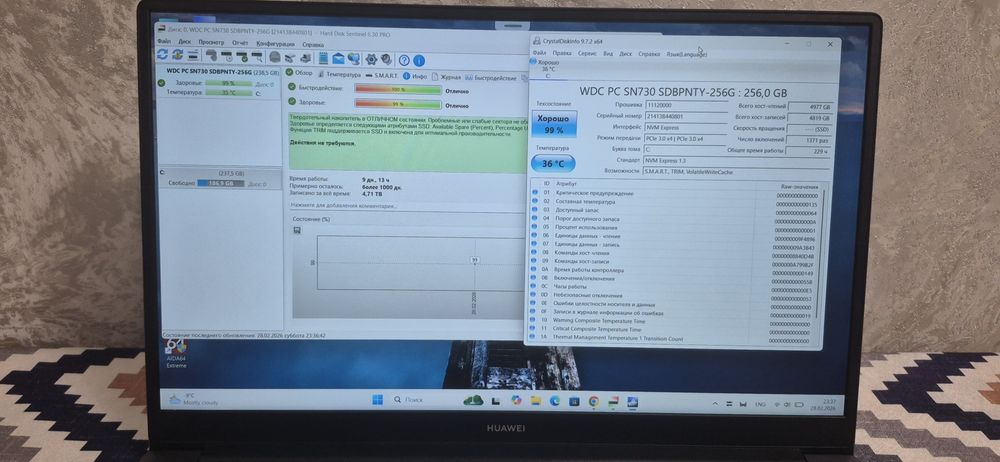Open Файл menu in CrystalDiskInfo
The width and height of the screenshot is (1000, 462).
pyautogui.click(x=539, y=54)
